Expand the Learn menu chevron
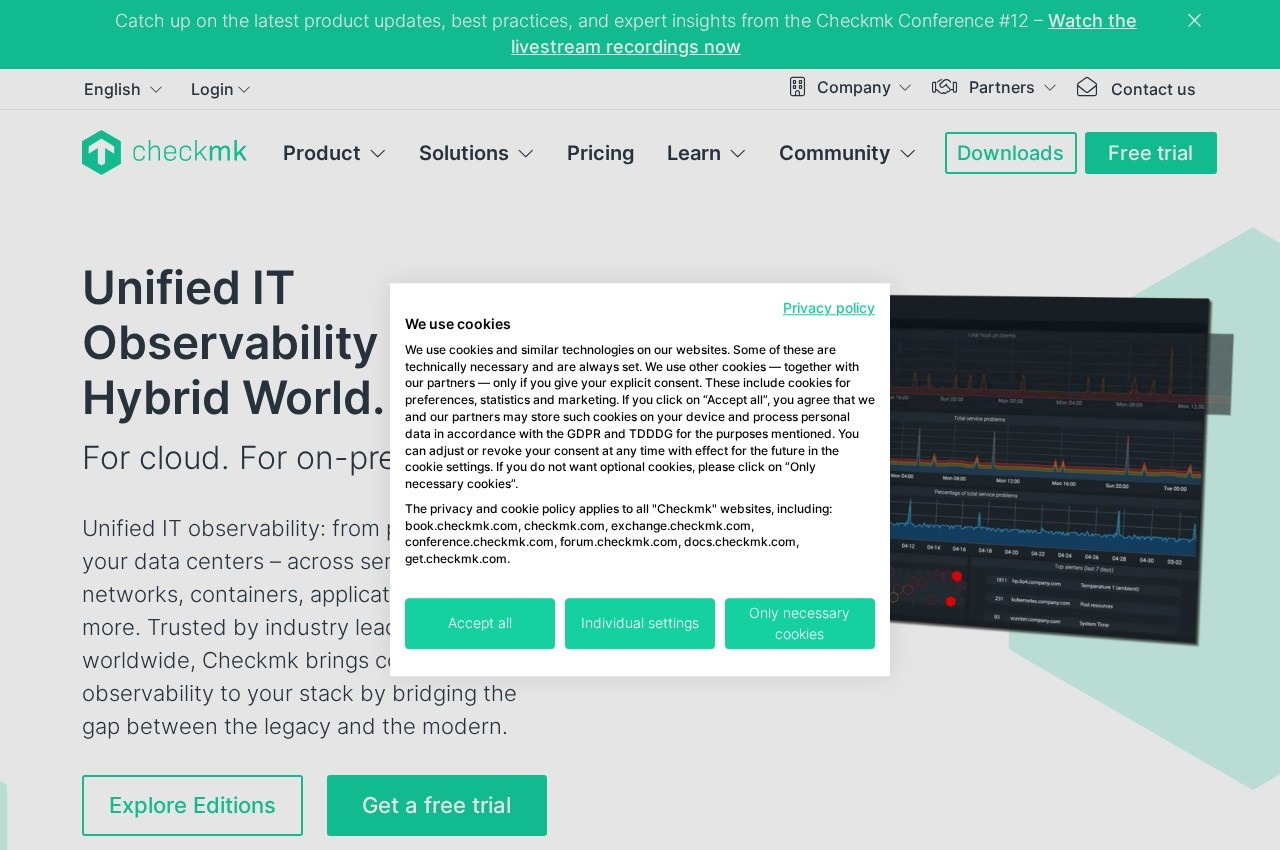Image resolution: width=1280 pixels, height=850 pixels. (738, 154)
